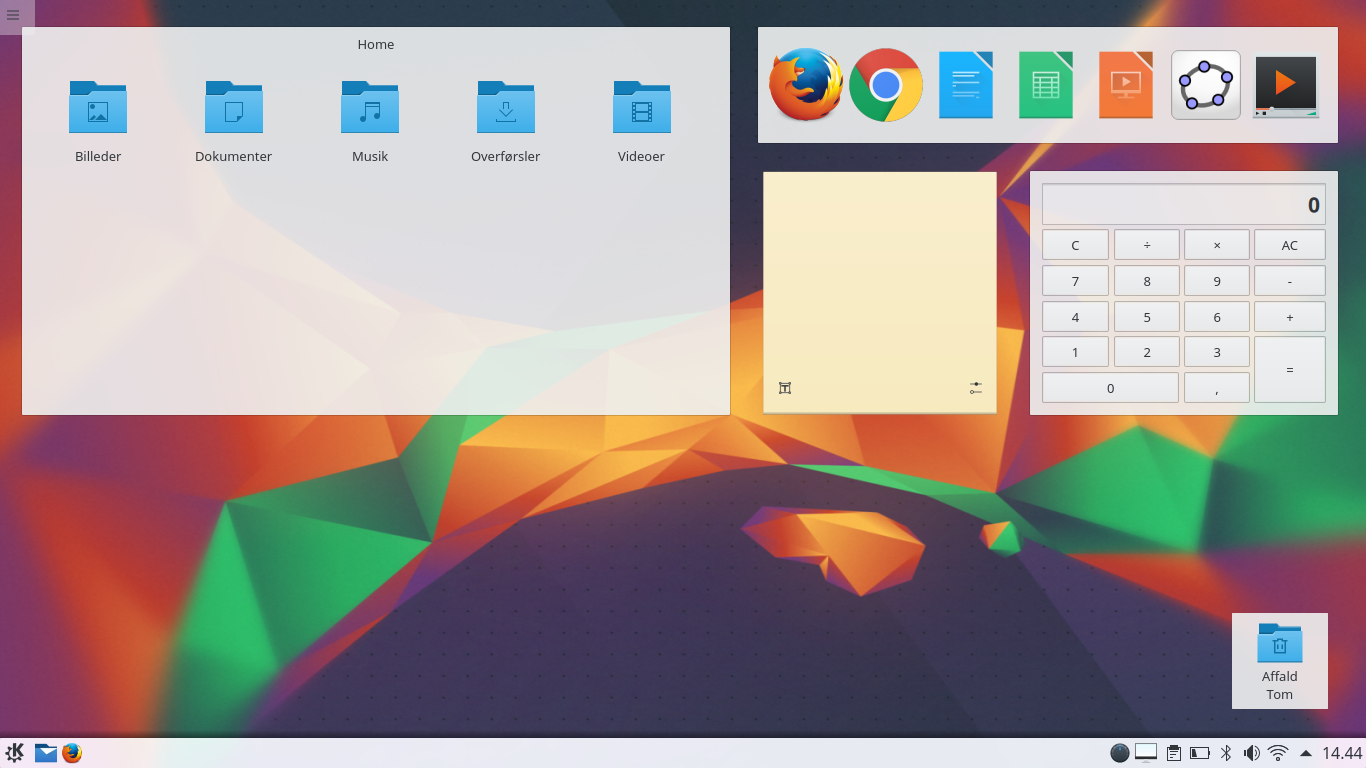1366x768 pixels.
Task: Click the calculator plus button
Action: click(1290, 317)
